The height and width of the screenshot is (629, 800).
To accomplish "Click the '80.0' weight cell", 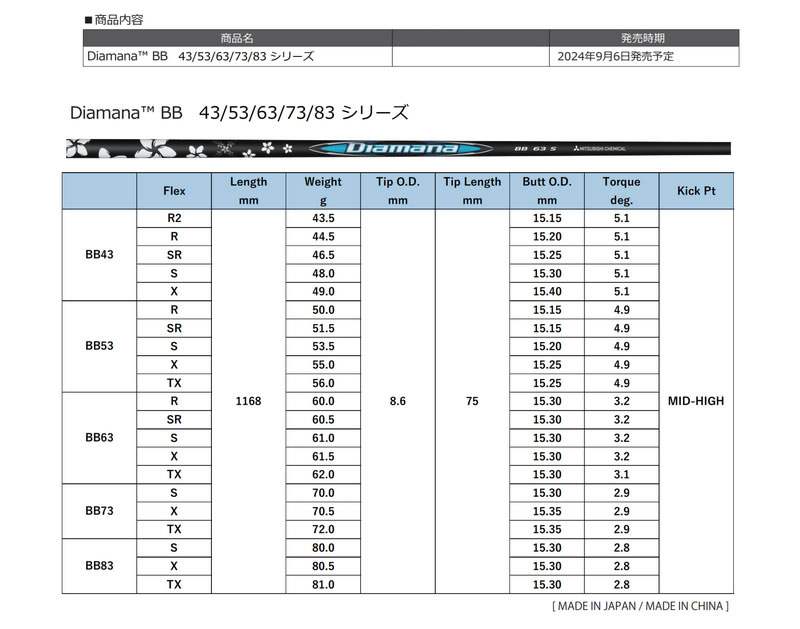I will pyautogui.click(x=323, y=547).
